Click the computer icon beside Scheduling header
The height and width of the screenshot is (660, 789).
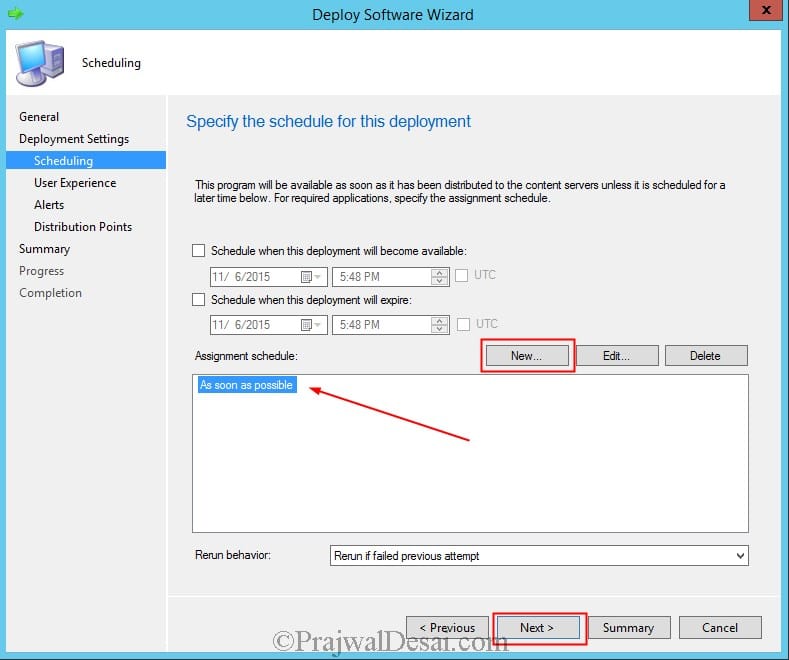pyautogui.click(x=39, y=63)
